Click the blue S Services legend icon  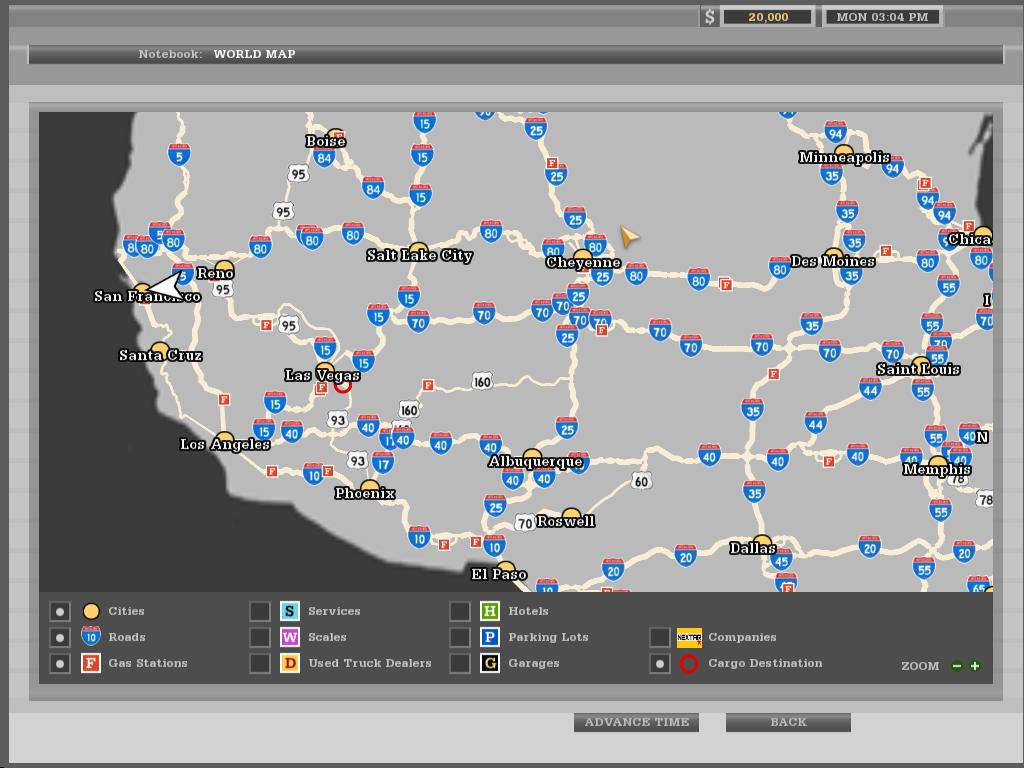(289, 610)
